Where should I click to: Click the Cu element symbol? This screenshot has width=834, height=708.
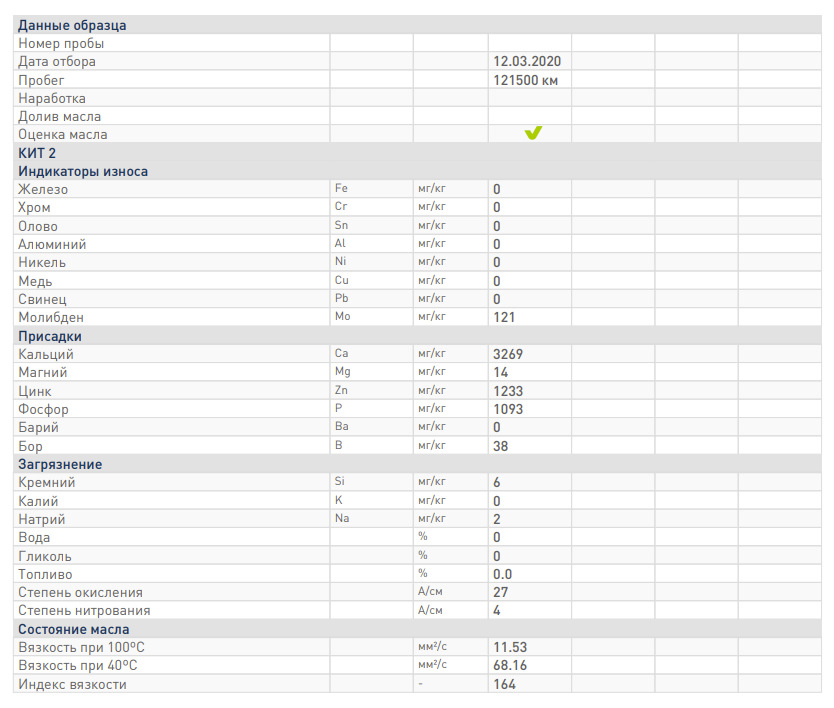[341, 280]
